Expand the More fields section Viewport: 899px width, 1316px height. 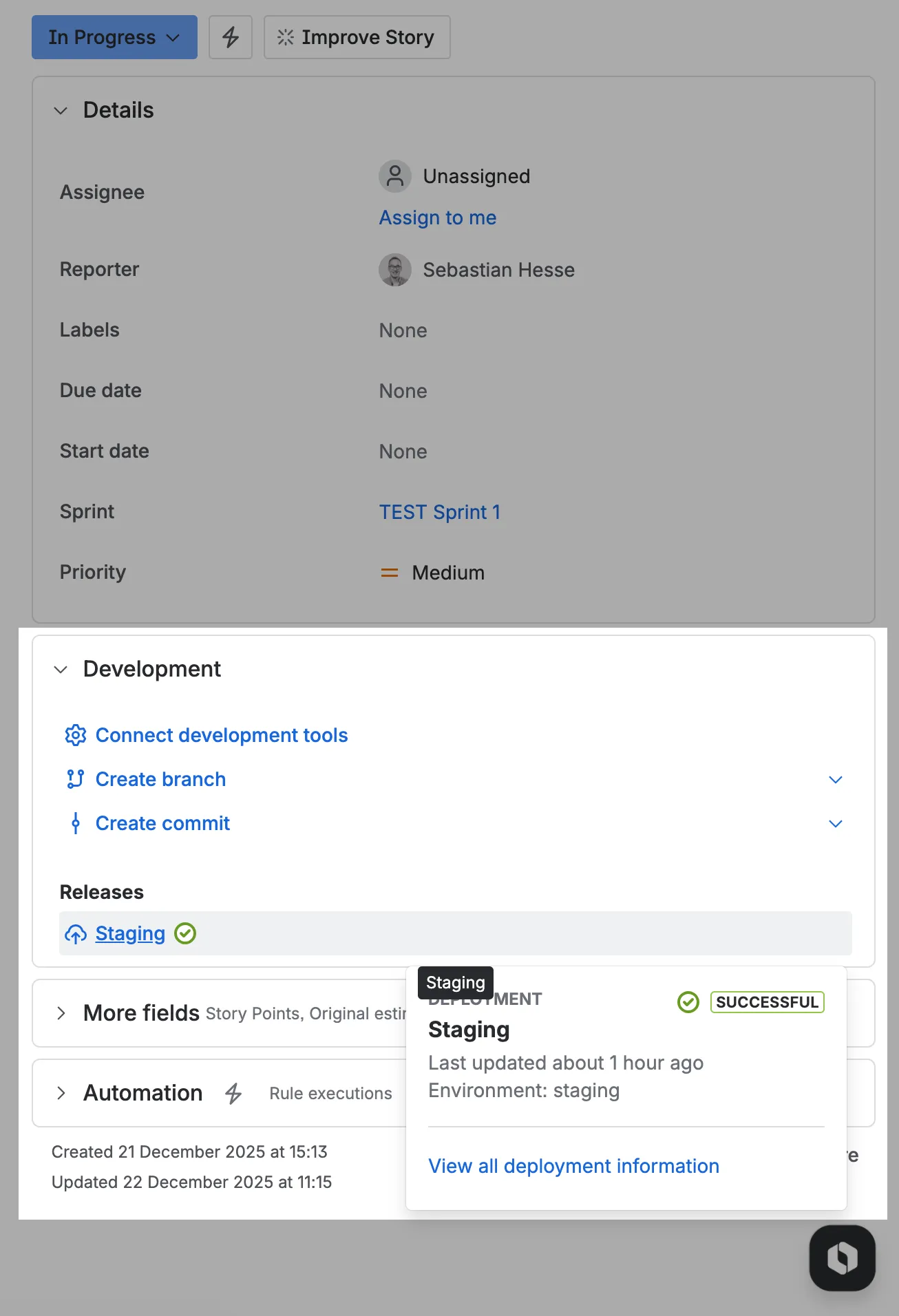pyautogui.click(x=61, y=1013)
